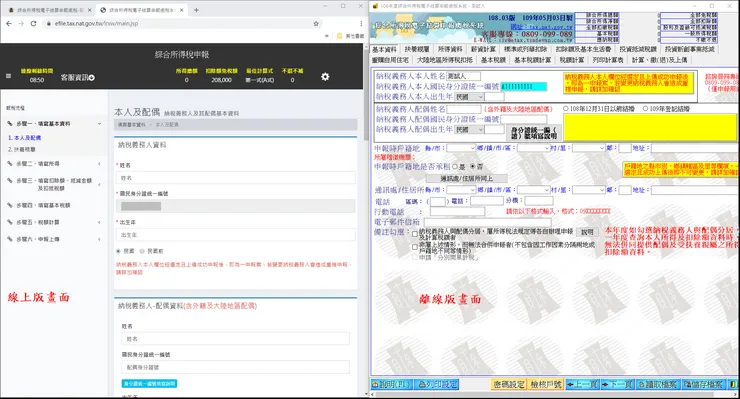Screen dimensions: 740x399
Task: Click the wrench icon beside 步驟二 填寫所得
Action: tap(9, 163)
